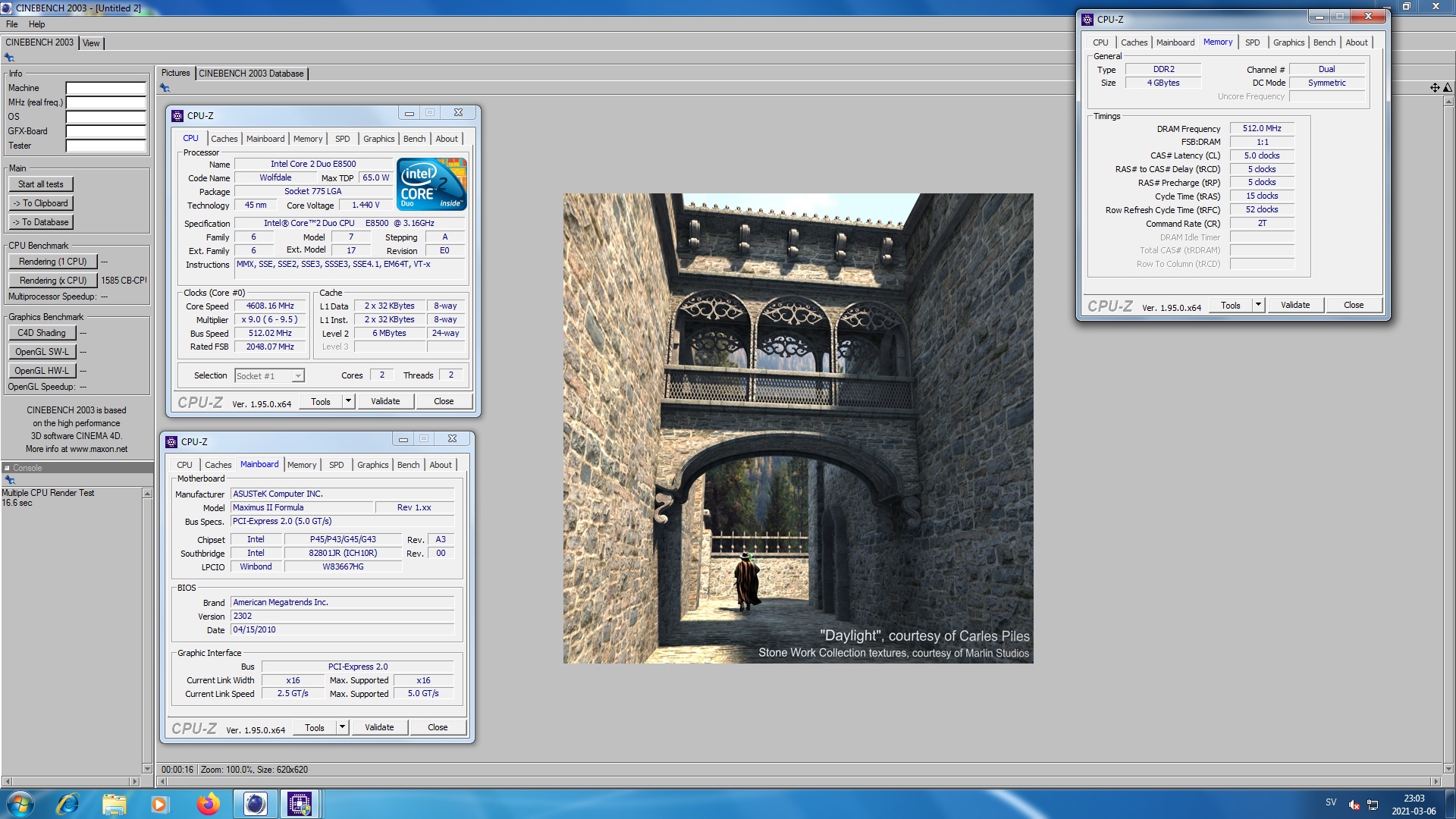
Task: Launch Internet Explorer from the taskbar
Action: click(x=67, y=804)
